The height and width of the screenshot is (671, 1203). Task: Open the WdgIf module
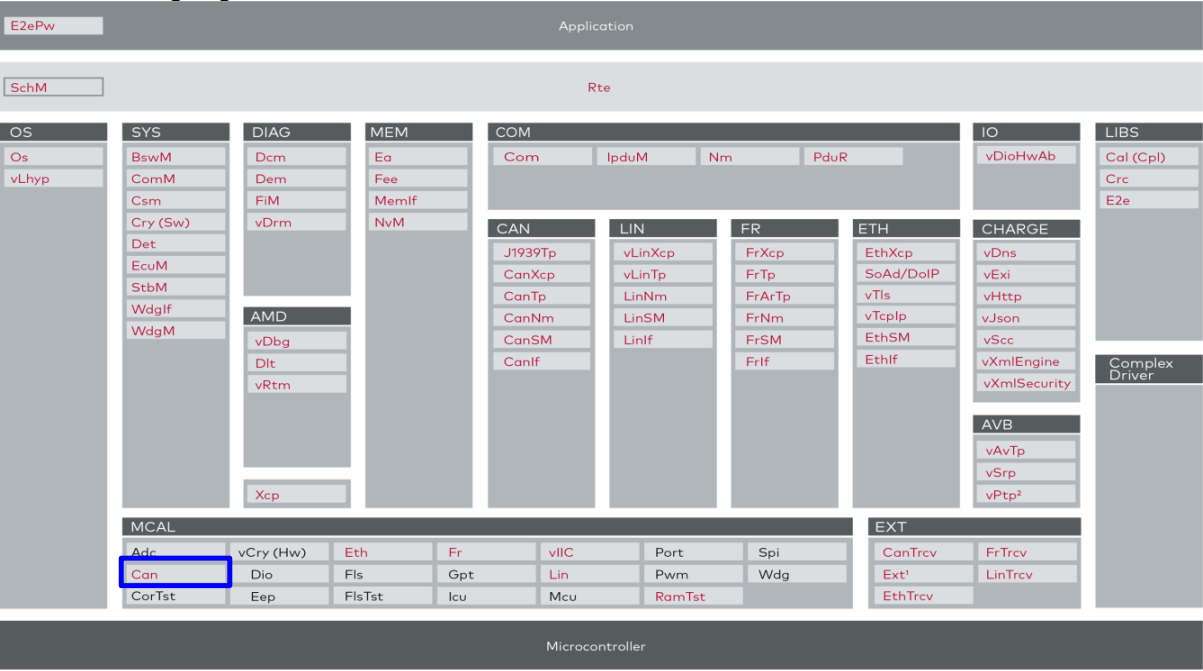click(x=176, y=309)
